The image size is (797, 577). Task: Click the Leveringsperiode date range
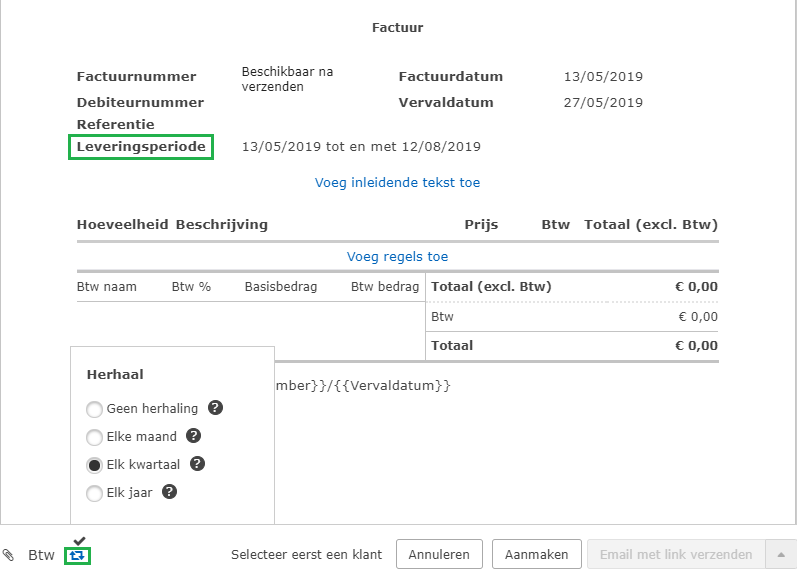pyautogui.click(x=361, y=147)
